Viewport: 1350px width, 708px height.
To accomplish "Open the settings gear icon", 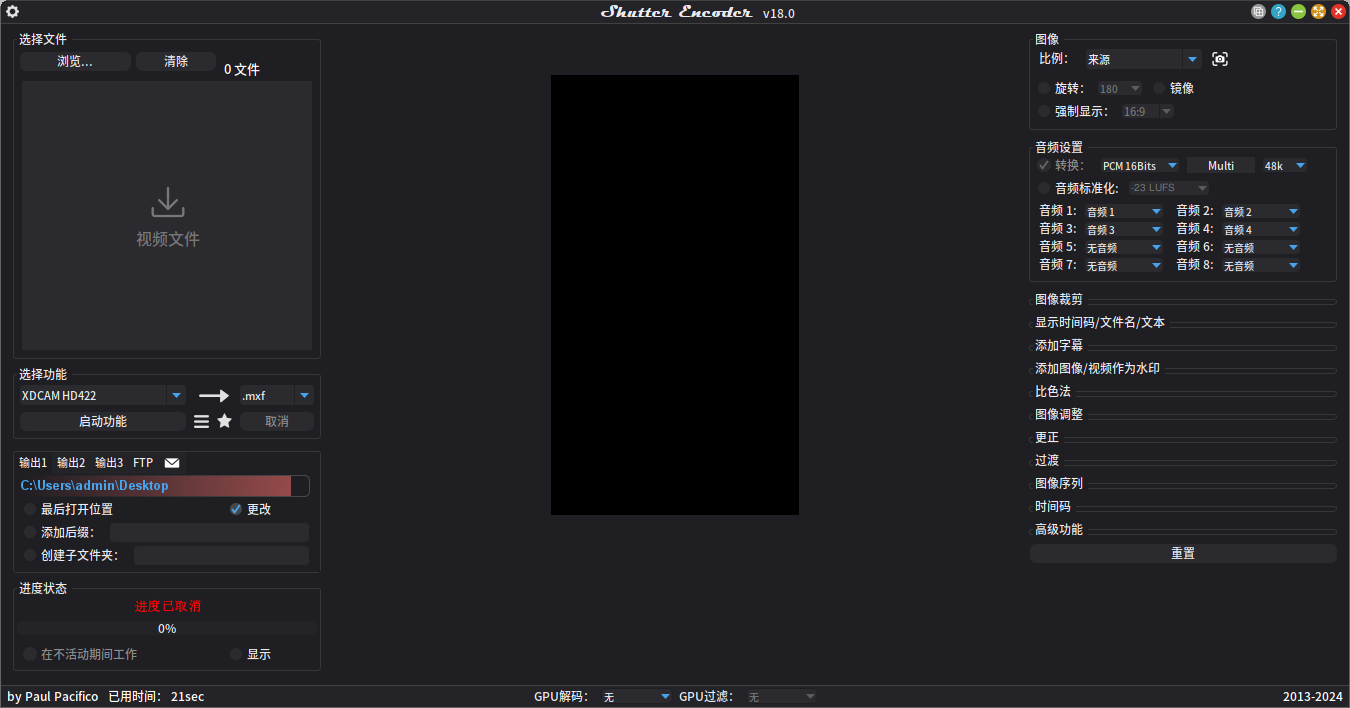I will coord(12,12).
